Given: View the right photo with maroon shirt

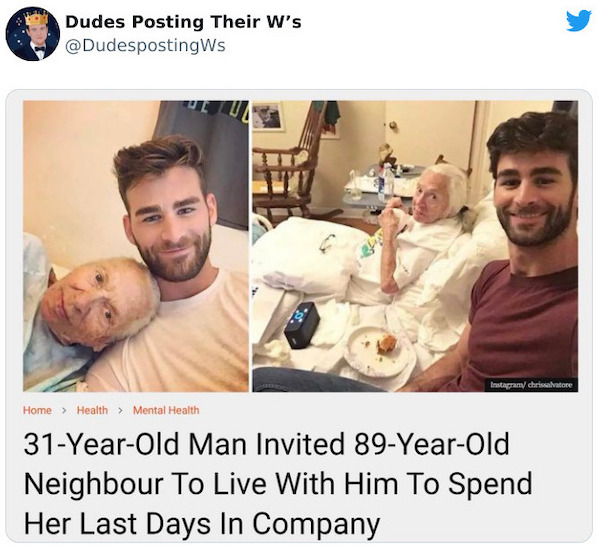Looking at the screenshot, I should pyautogui.click(x=415, y=246).
